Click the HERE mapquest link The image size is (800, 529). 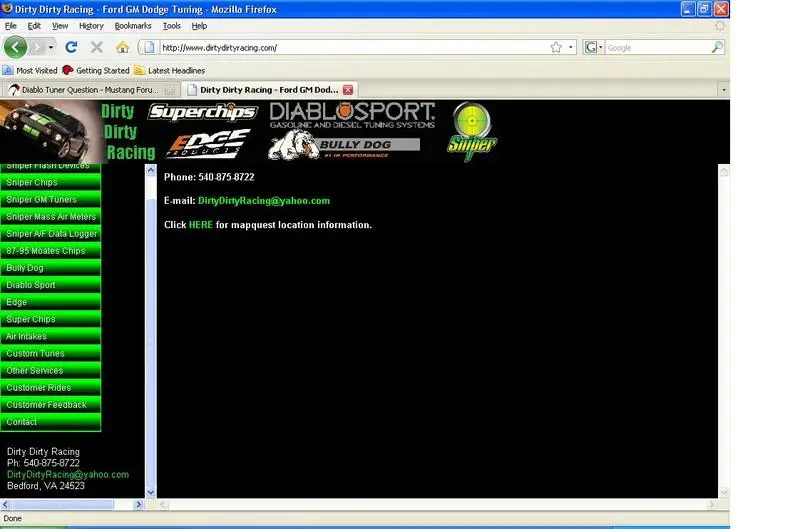click(201, 225)
